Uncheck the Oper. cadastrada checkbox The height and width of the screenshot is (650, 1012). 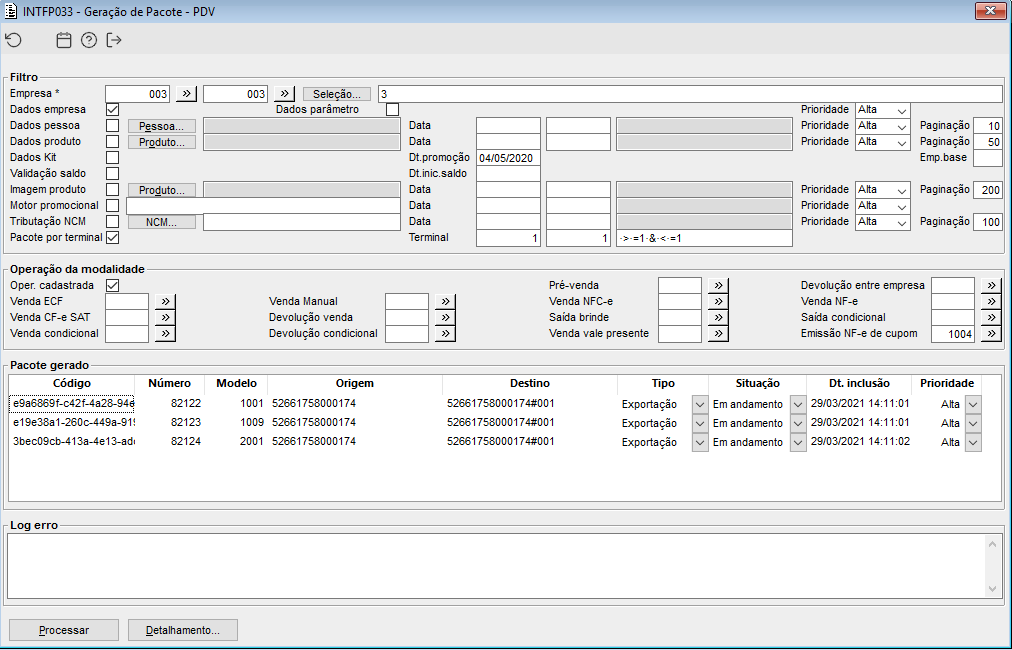[x=112, y=285]
